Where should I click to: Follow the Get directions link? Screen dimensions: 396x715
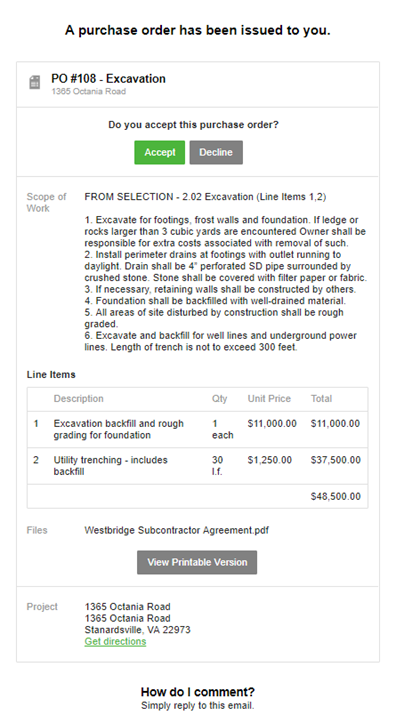(x=115, y=641)
